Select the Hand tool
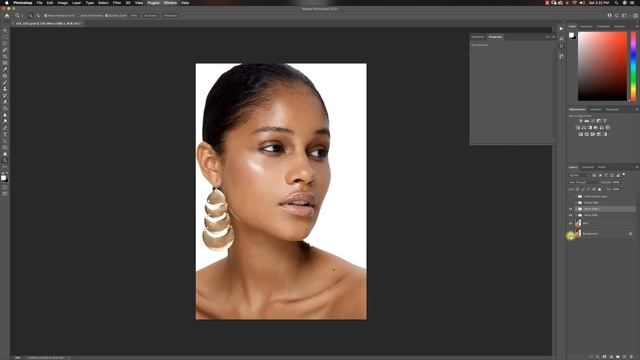The width and height of the screenshot is (640, 360). pyautogui.click(x=5, y=154)
